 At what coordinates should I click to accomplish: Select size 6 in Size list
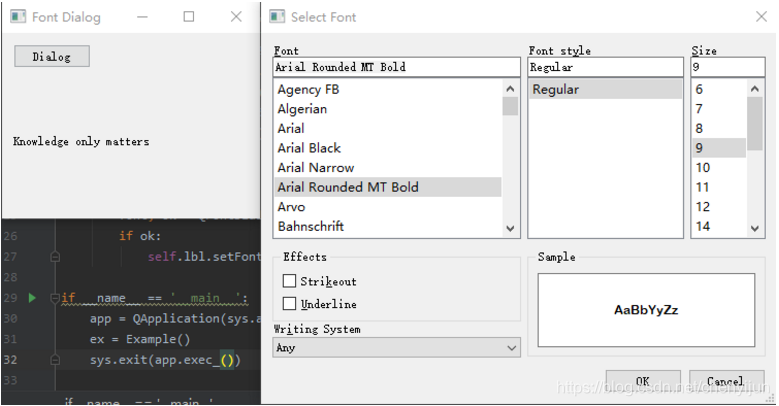click(x=719, y=89)
